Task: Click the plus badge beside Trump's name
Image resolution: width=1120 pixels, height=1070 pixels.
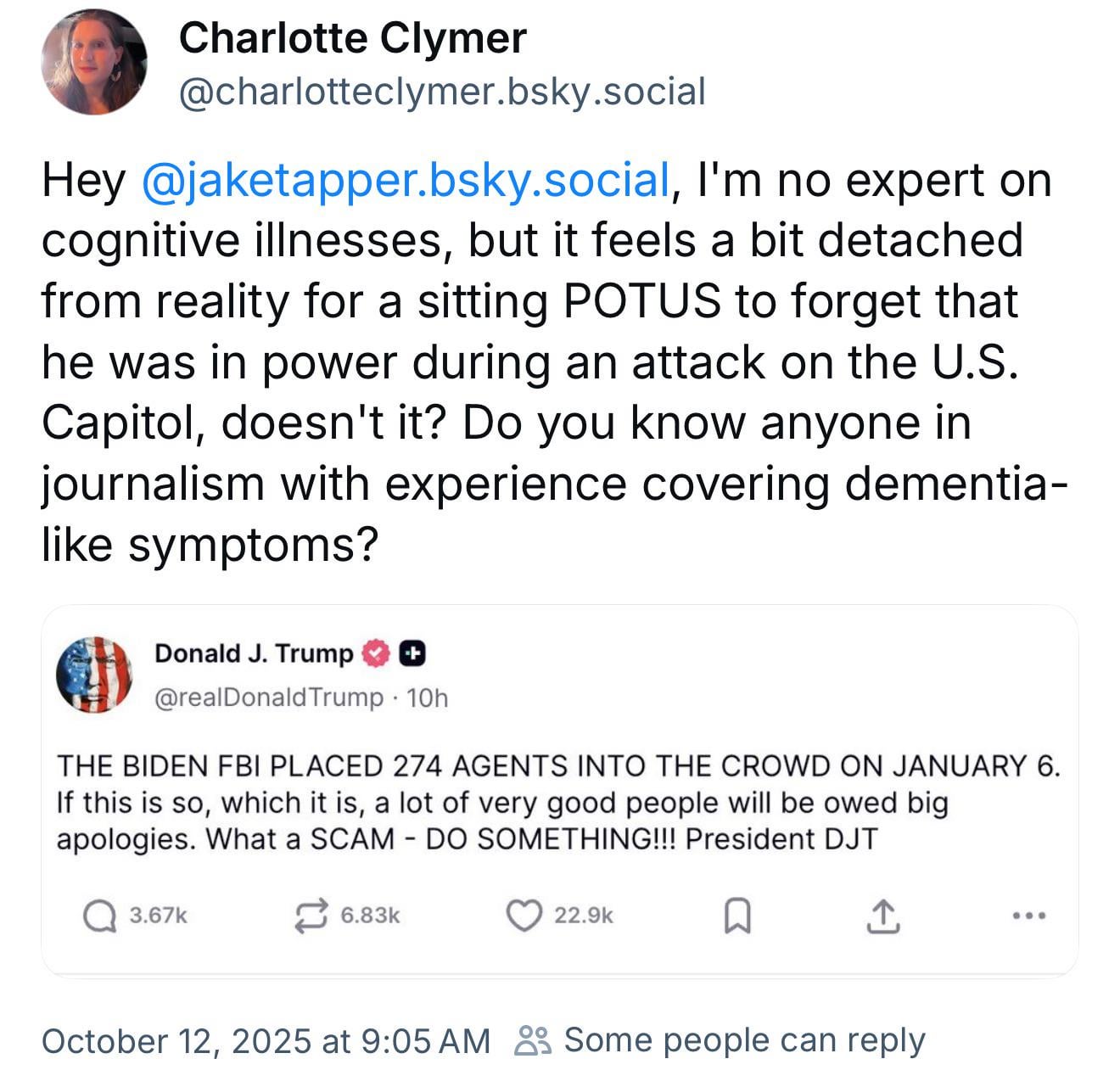Action: 412,653
